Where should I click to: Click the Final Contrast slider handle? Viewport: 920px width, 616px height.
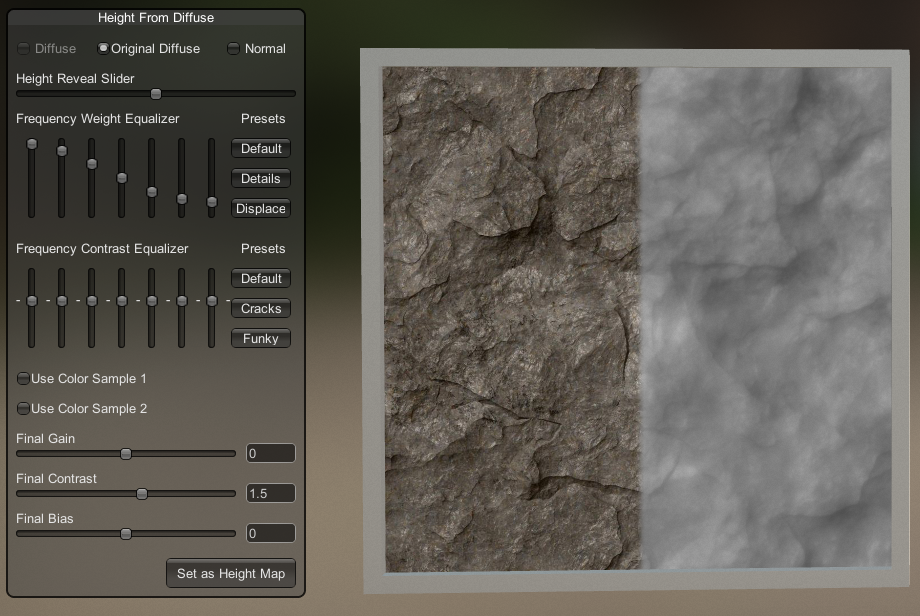142,494
